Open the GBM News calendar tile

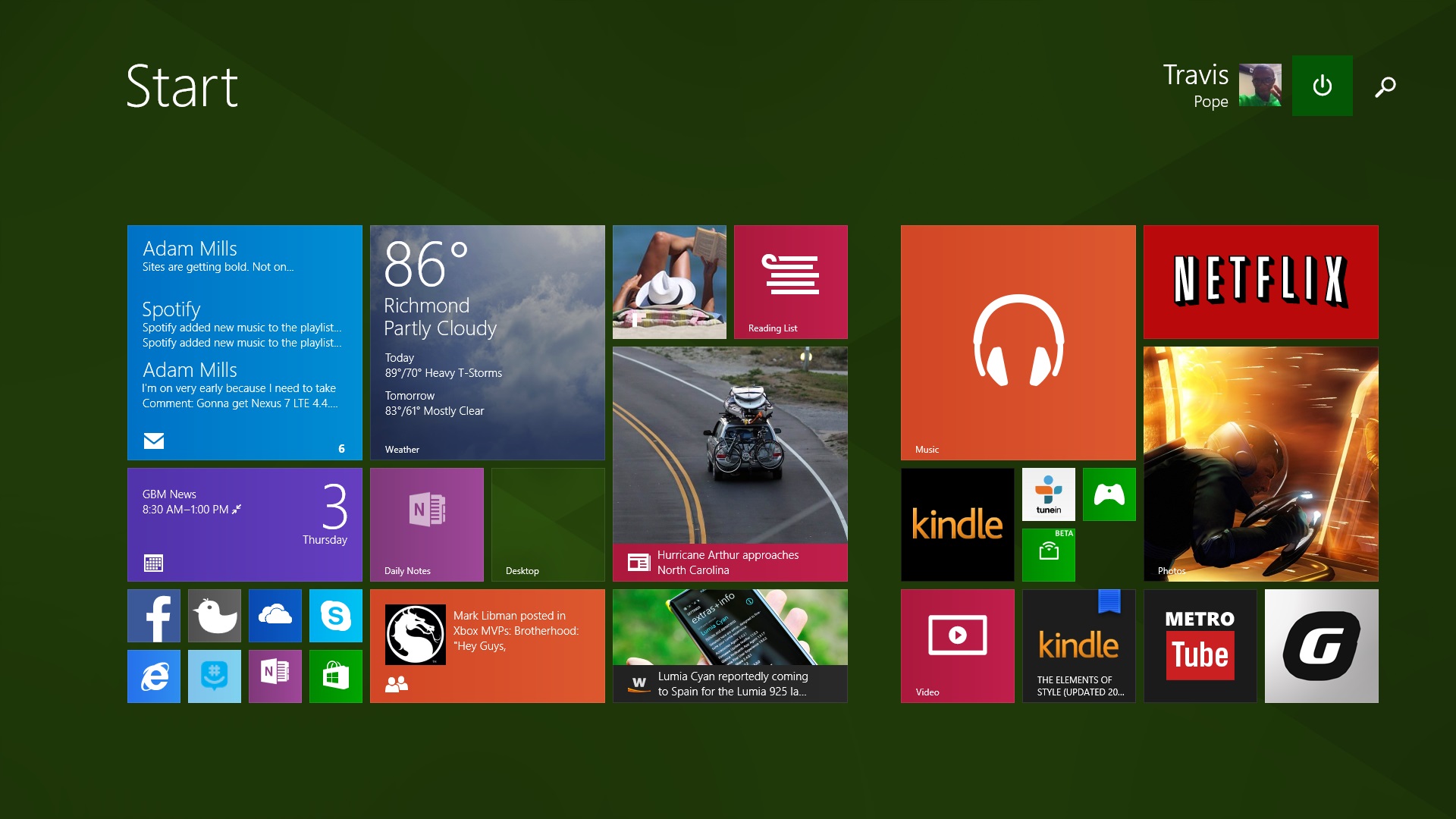(x=245, y=525)
